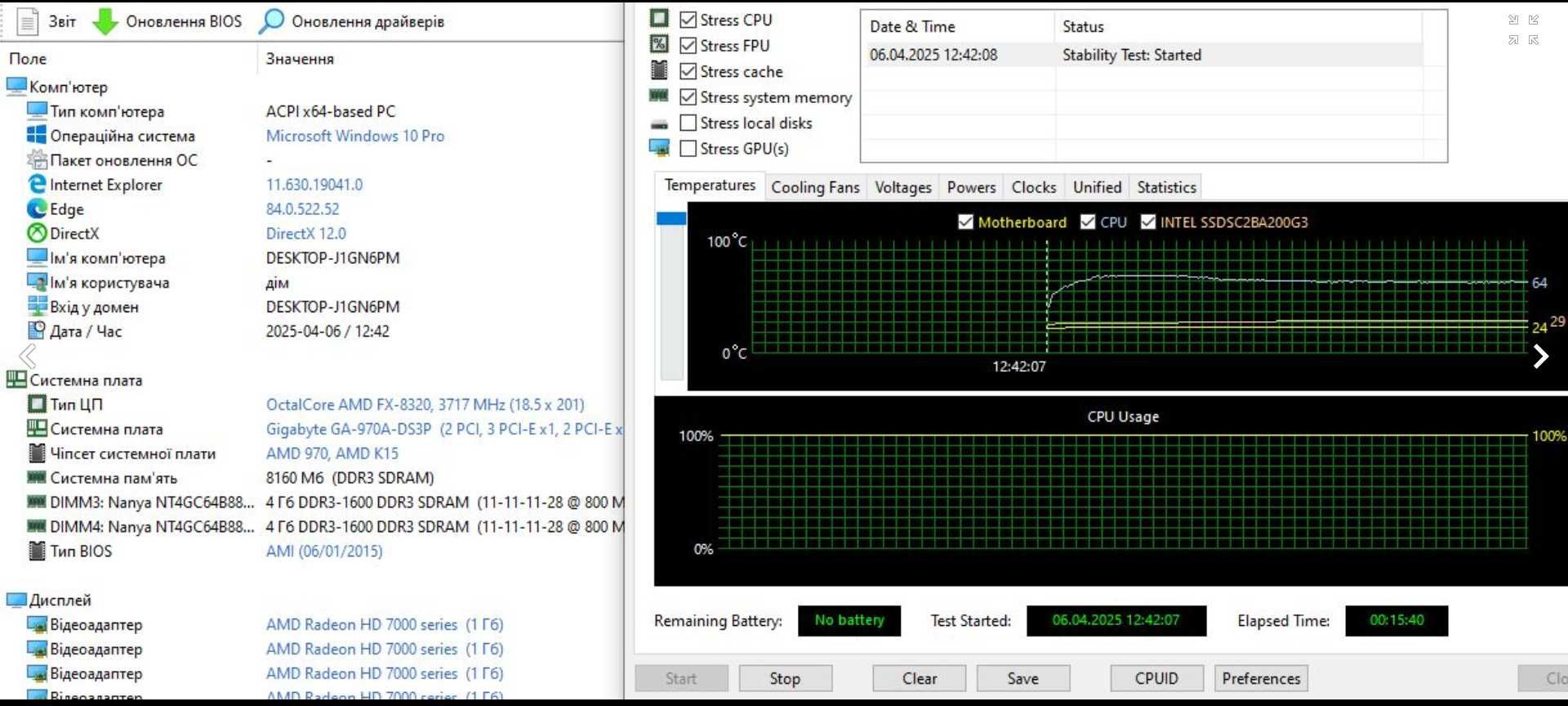This screenshot has height=706, width=1568.
Task: Click the right chevron arrow on the temperature graph
Action: click(x=1540, y=356)
